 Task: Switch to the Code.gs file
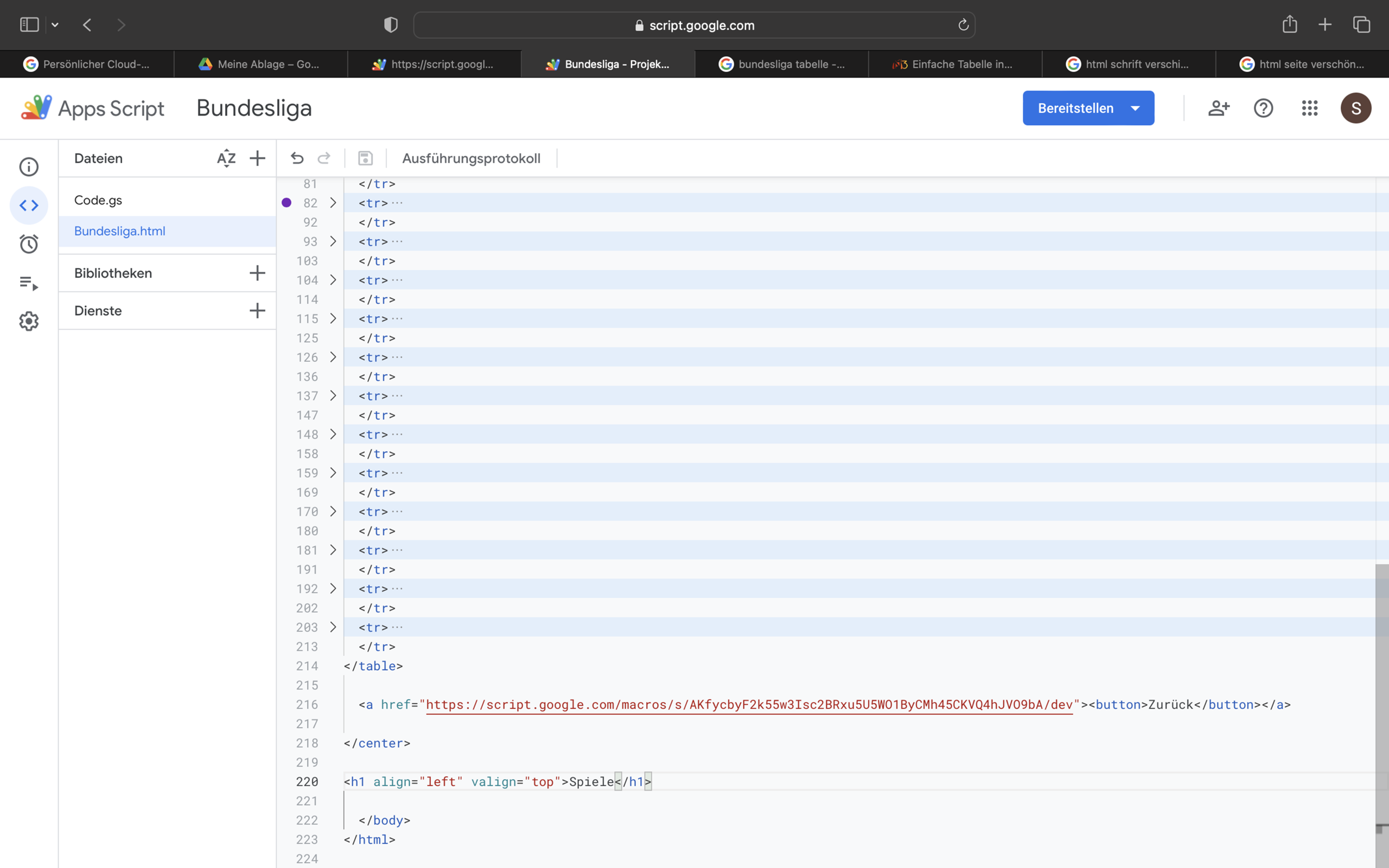point(98,200)
